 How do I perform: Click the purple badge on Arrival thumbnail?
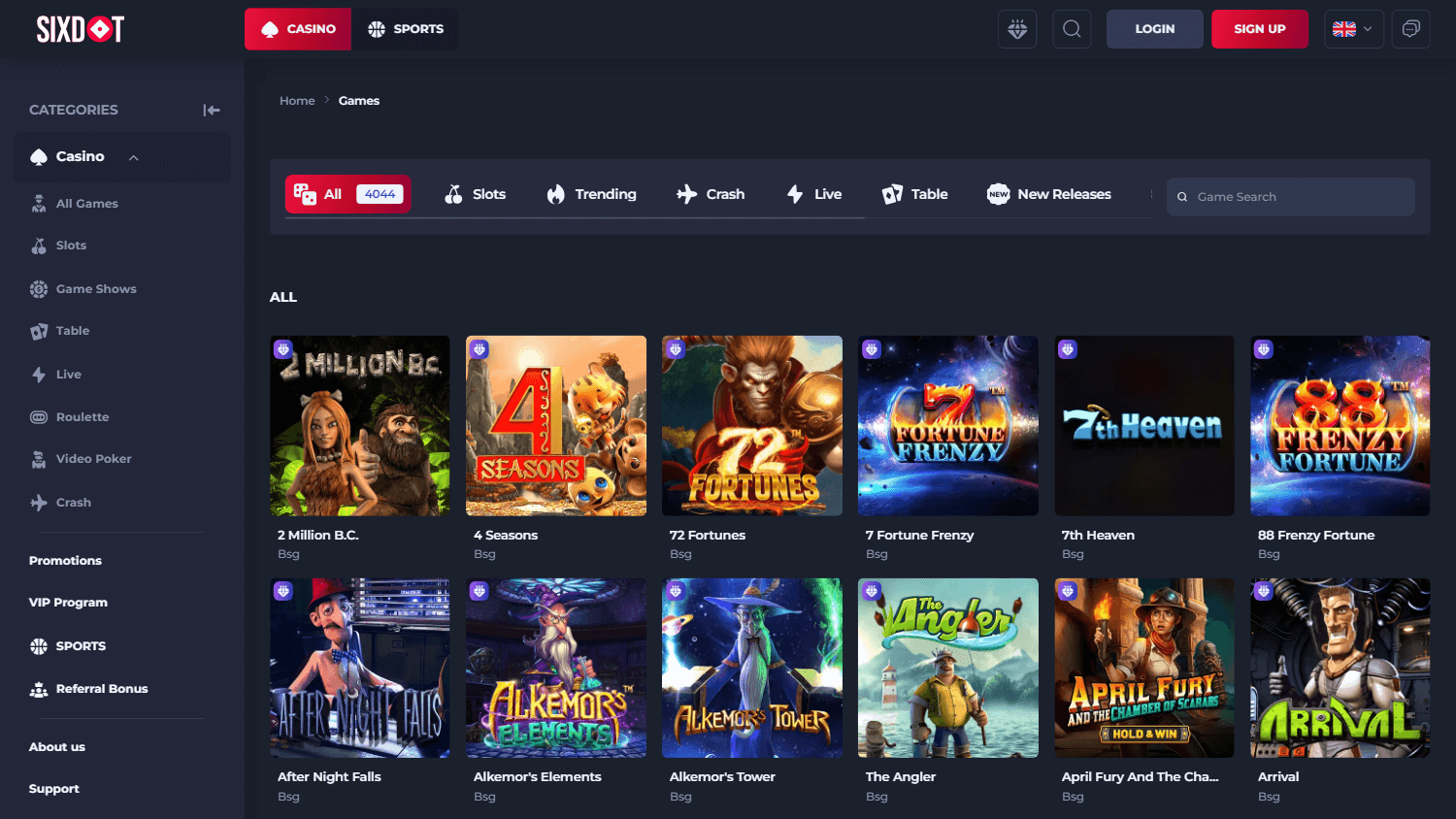point(1264,591)
